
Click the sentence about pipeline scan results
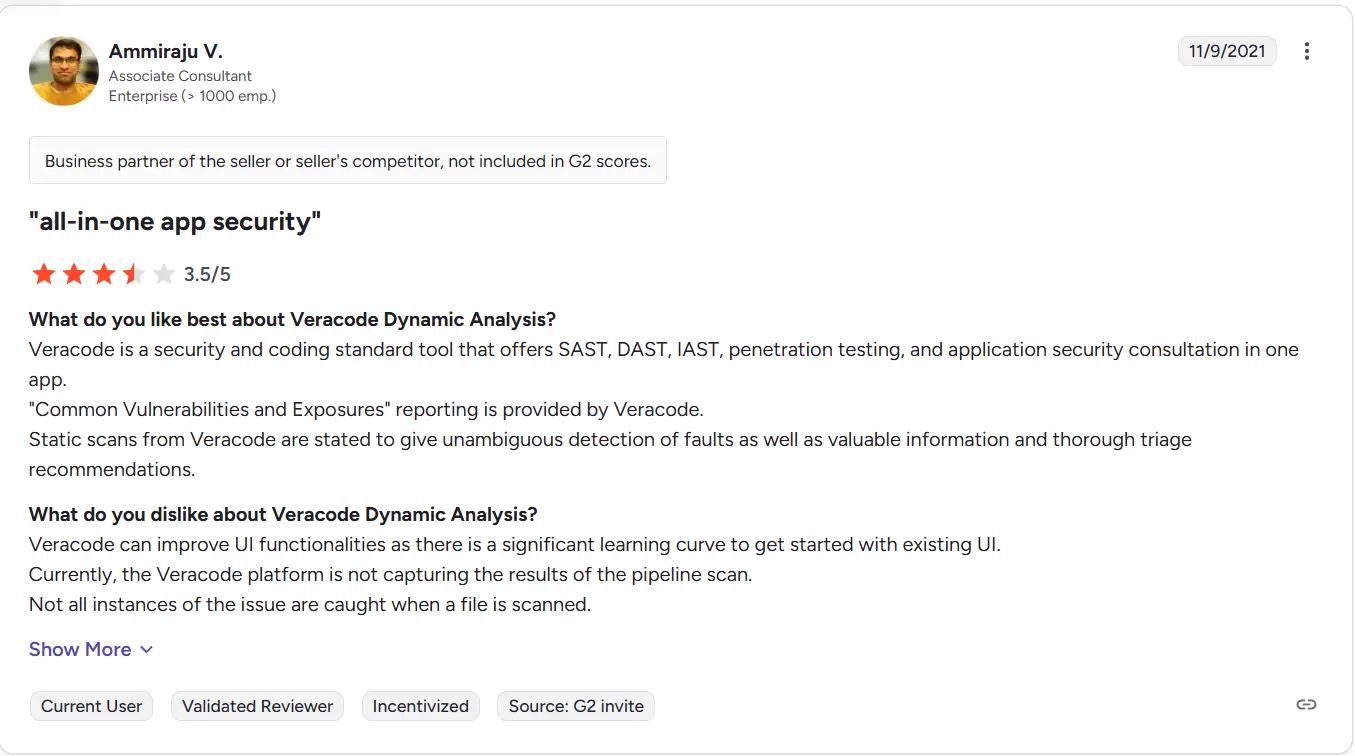[390, 574]
